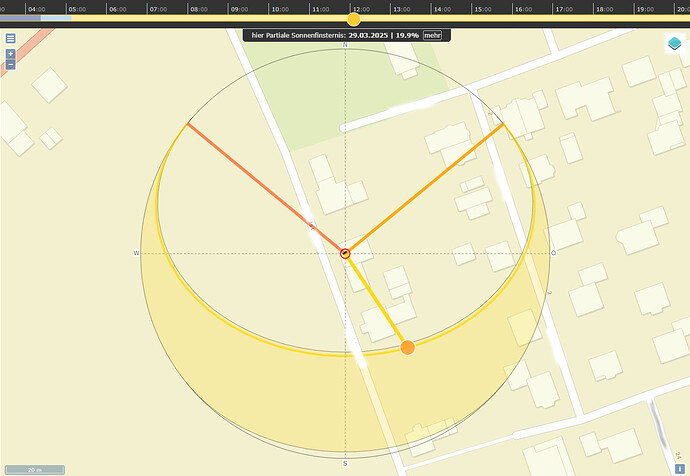Click the S compass label

(345, 463)
